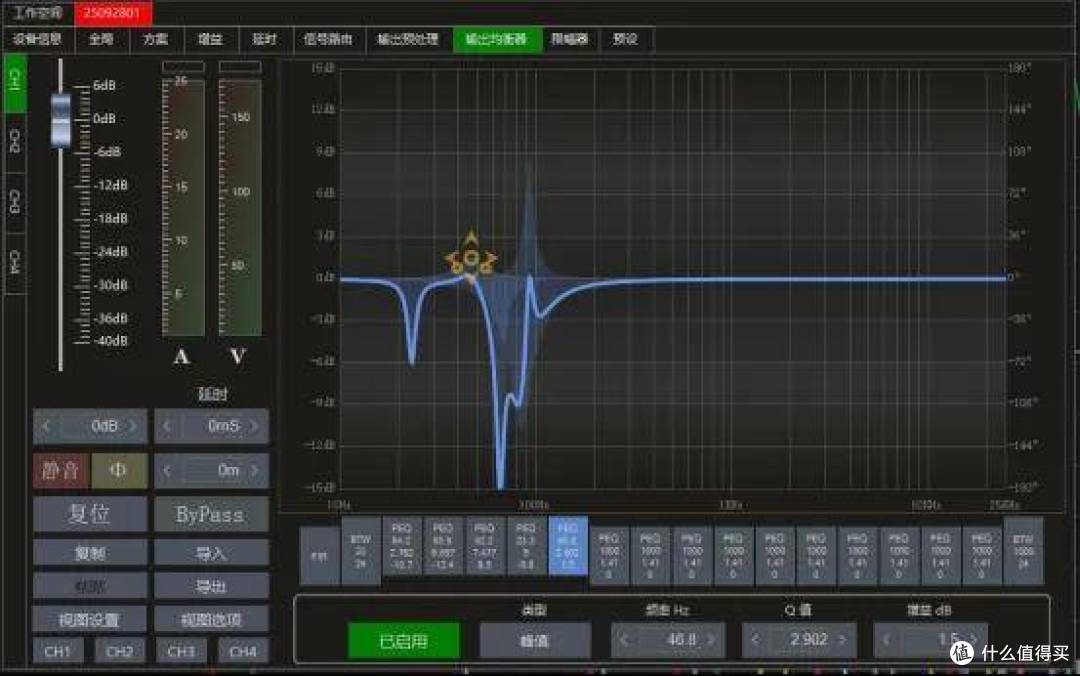Decrease distance with 0m left arrow
The height and width of the screenshot is (676, 1080).
tap(167, 471)
